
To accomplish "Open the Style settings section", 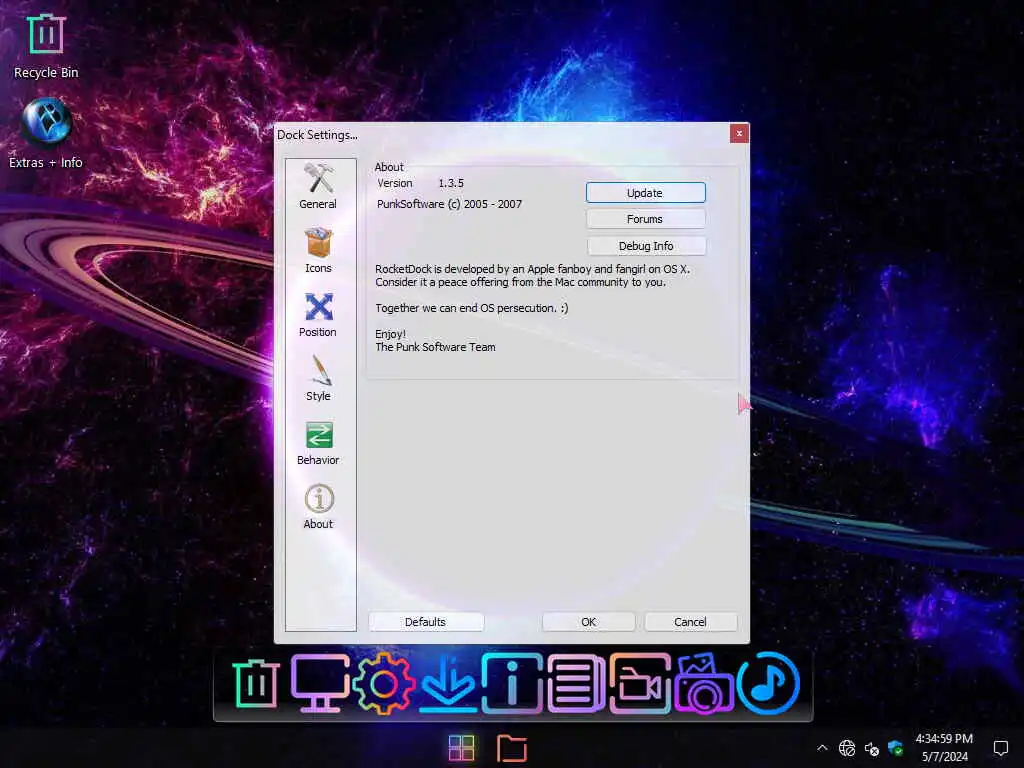I will point(318,379).
